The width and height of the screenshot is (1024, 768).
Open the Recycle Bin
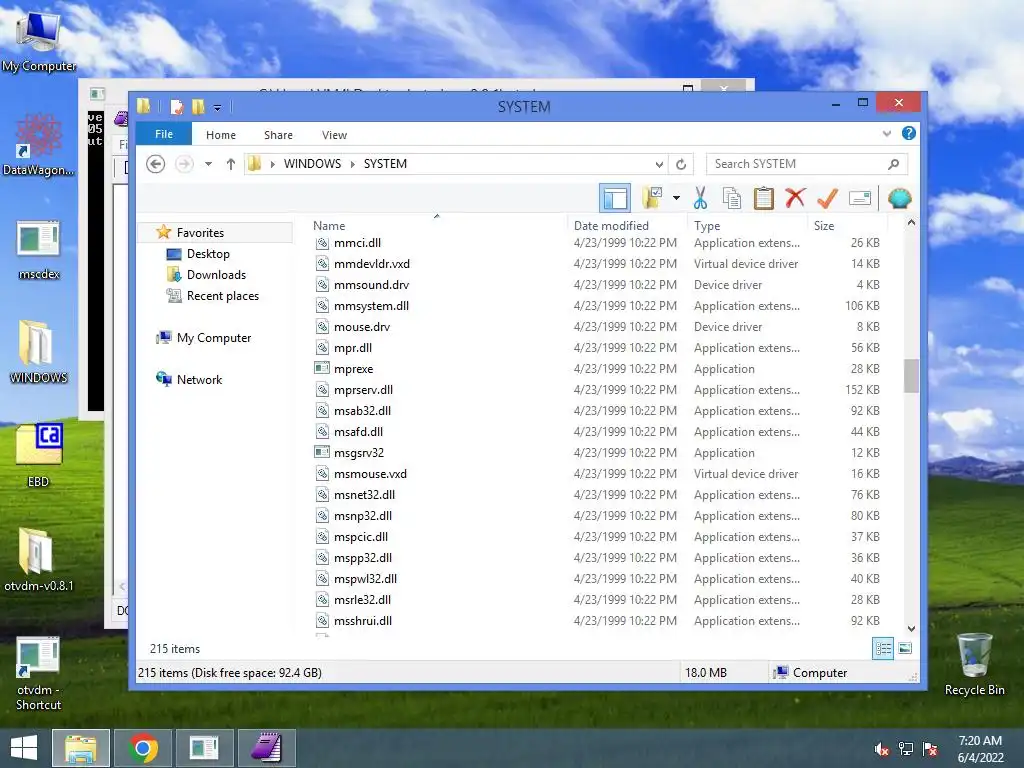(974, 665)
